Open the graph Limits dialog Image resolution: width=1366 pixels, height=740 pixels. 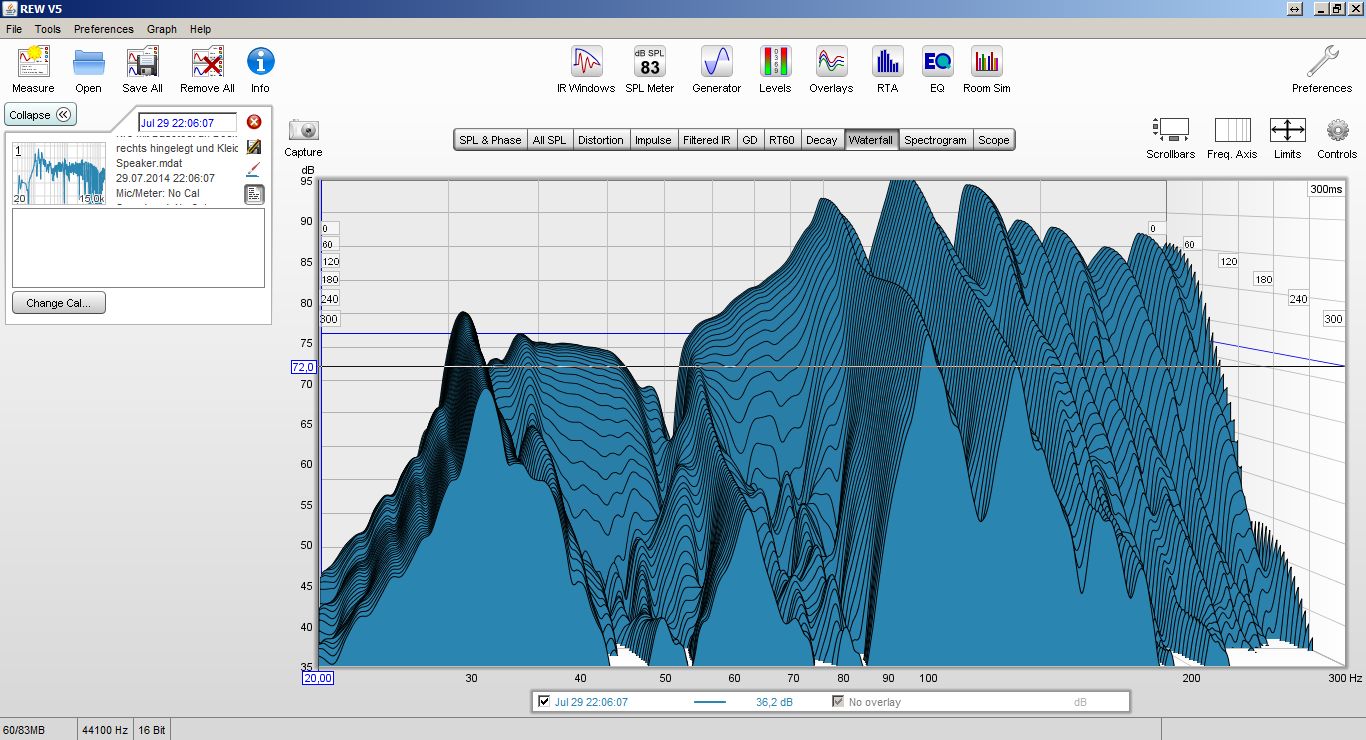(1287, 130)
